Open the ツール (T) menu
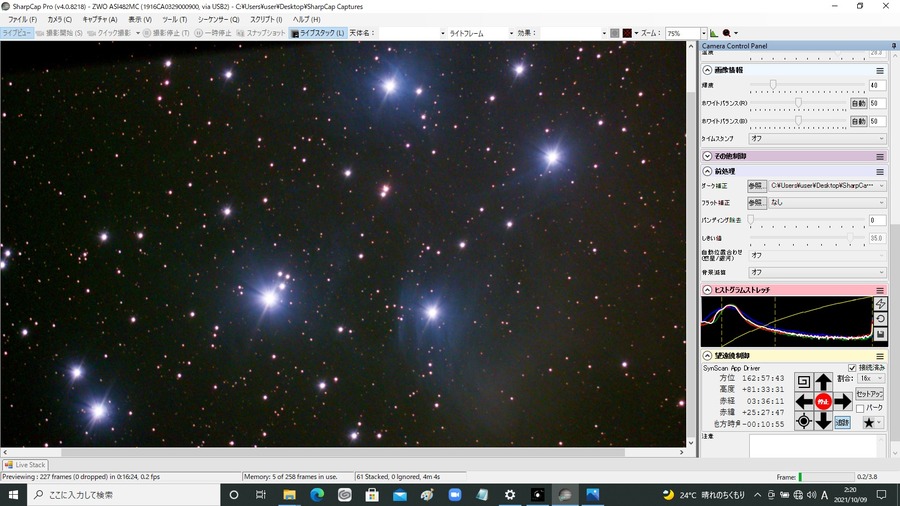The width and height of the screenshot is (900, 506). pos(174,20)
